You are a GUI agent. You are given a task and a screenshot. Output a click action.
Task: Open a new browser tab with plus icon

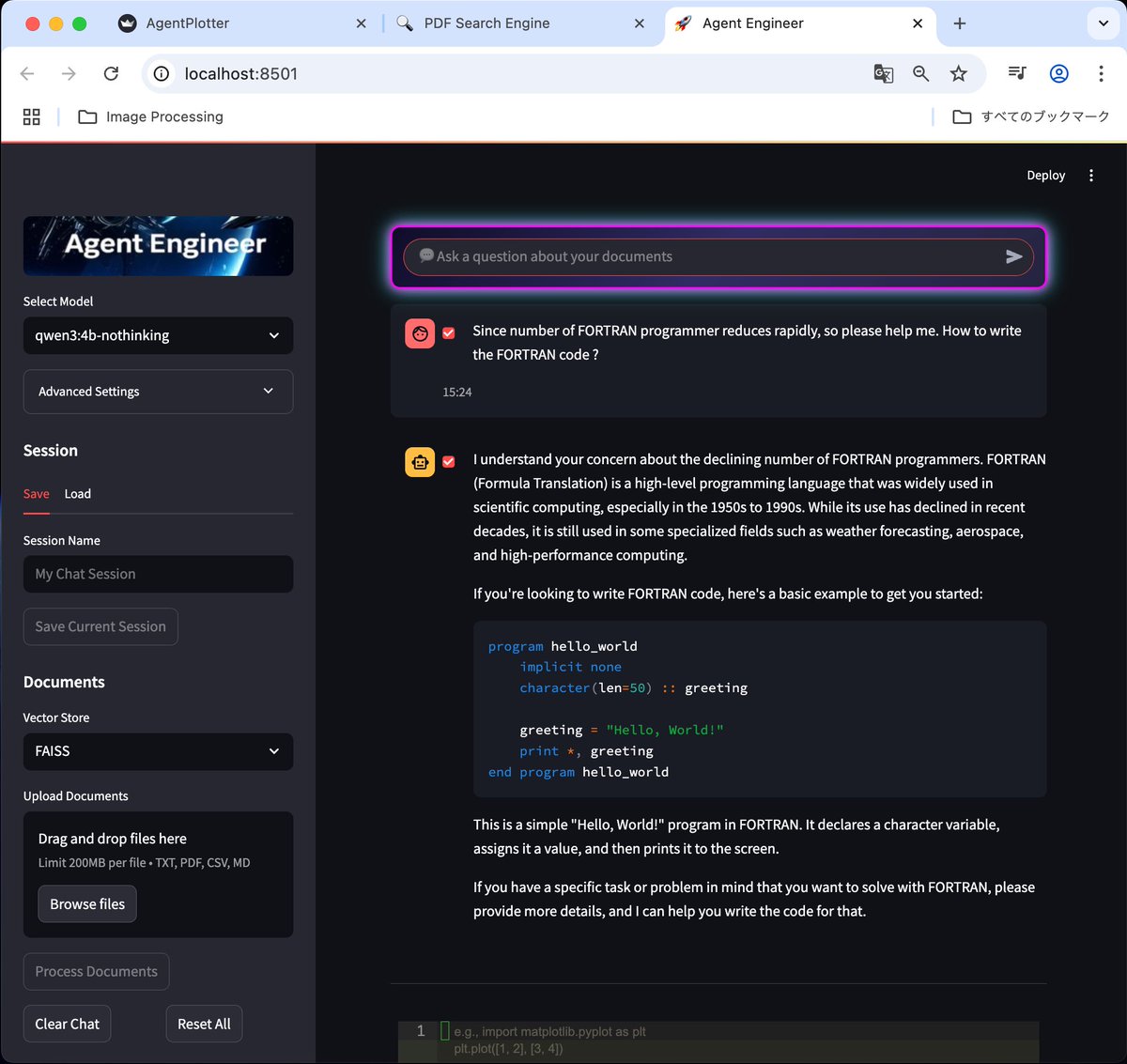[959, 23]
